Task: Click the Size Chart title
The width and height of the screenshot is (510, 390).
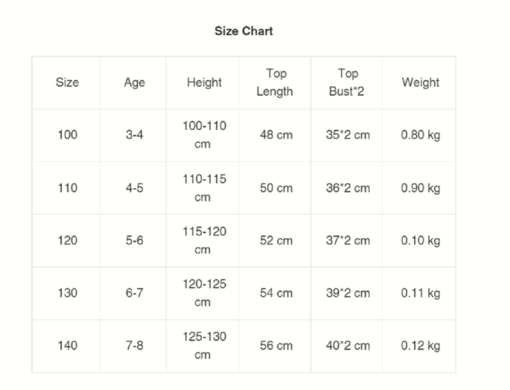Action: tap(244, 31)
